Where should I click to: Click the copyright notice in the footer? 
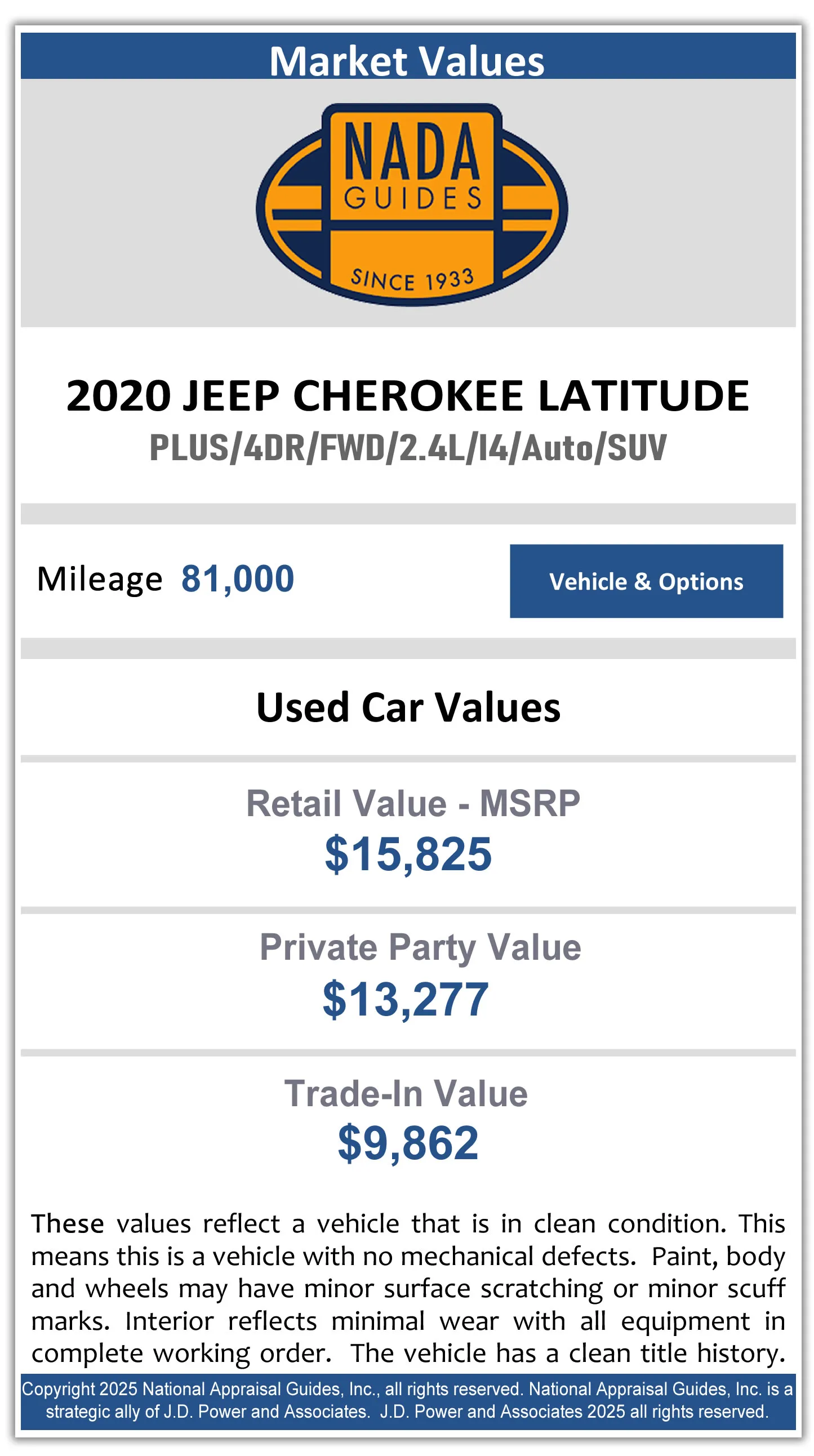[407, 1400]
